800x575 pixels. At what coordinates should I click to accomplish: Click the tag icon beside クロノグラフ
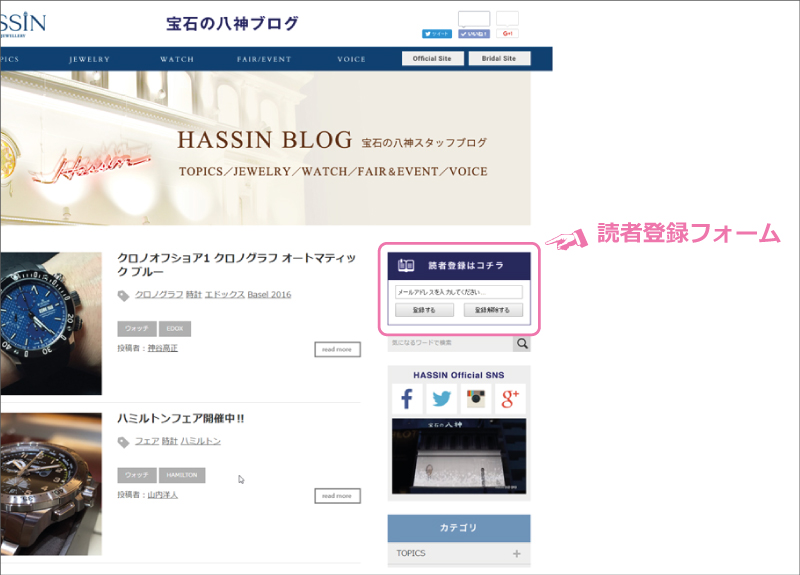[x=123, y=295]
